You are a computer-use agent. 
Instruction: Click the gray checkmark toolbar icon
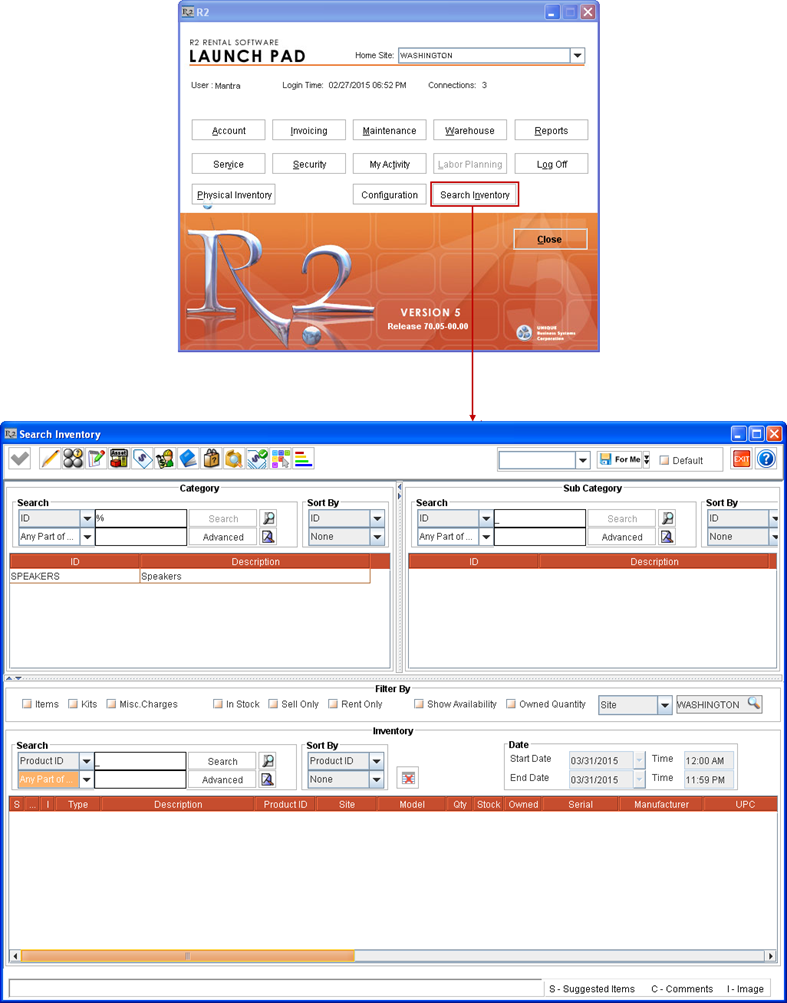pyautogui.click(x=20, y=459)
